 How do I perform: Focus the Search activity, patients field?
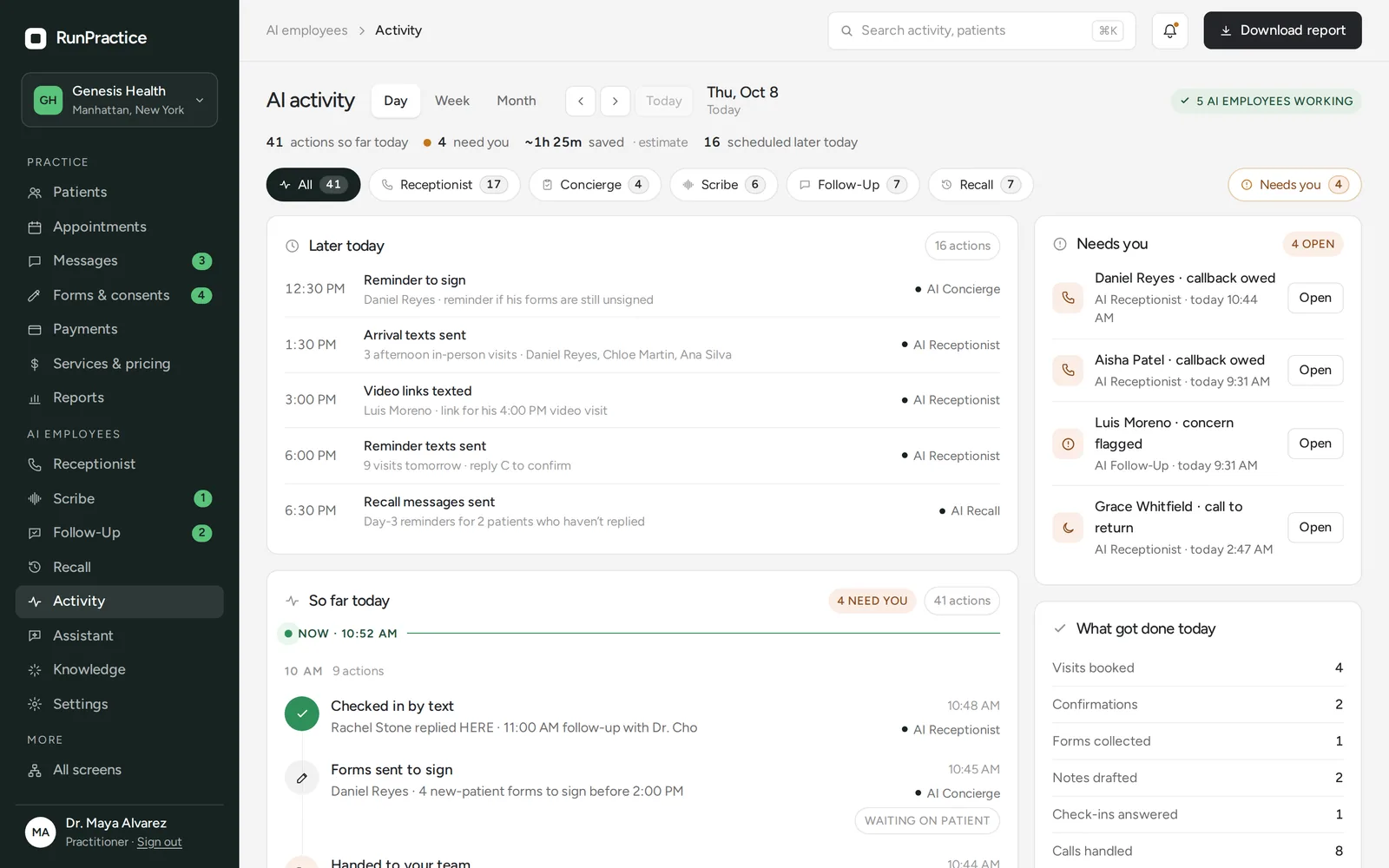click(x=982, y=30)
